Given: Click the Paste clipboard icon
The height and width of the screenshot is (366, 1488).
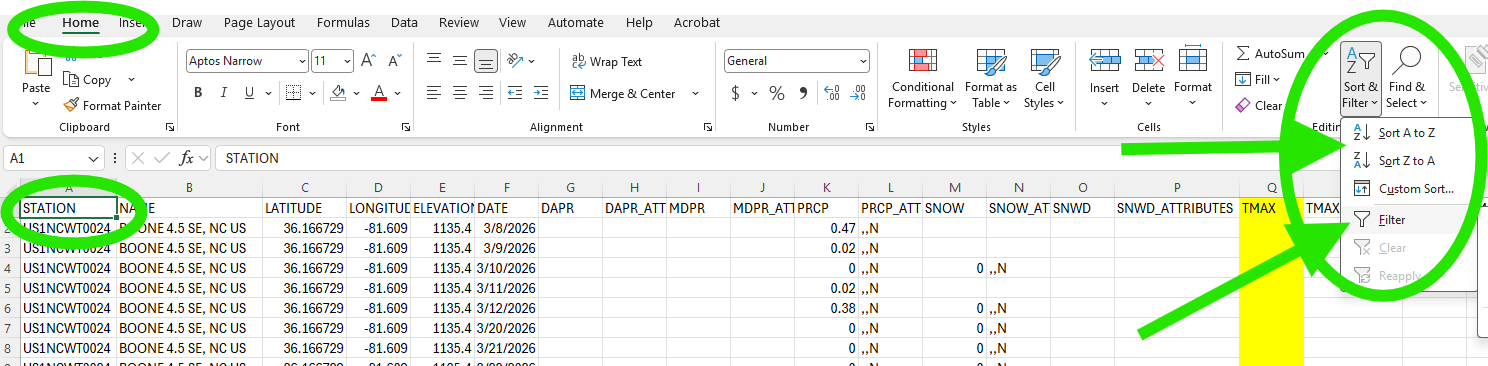Looking at the screenshot, I should tap(37, 64).
